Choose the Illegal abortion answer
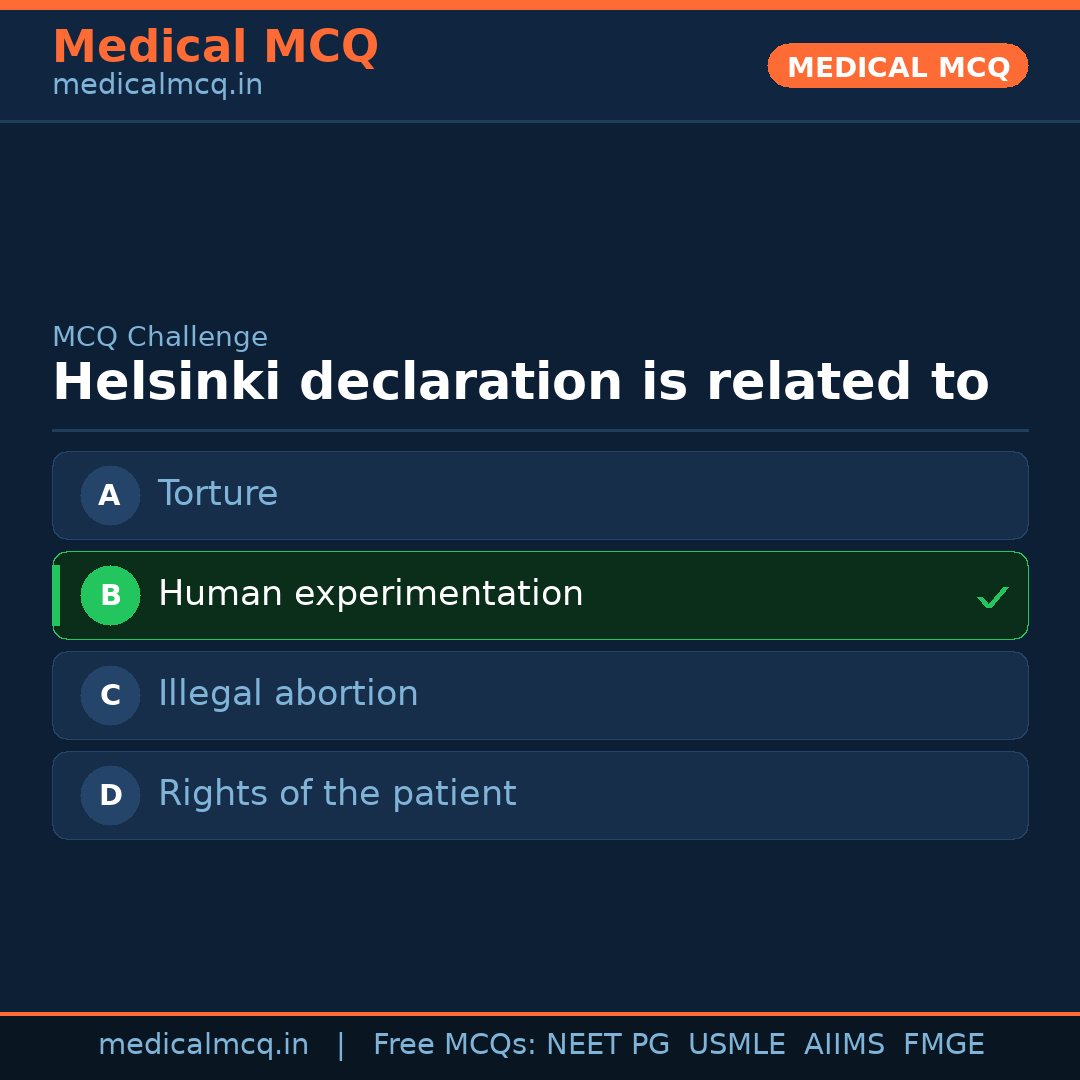Viewport: 1080px width, 1080px height. pyautogui.click(x=288, y=694)
